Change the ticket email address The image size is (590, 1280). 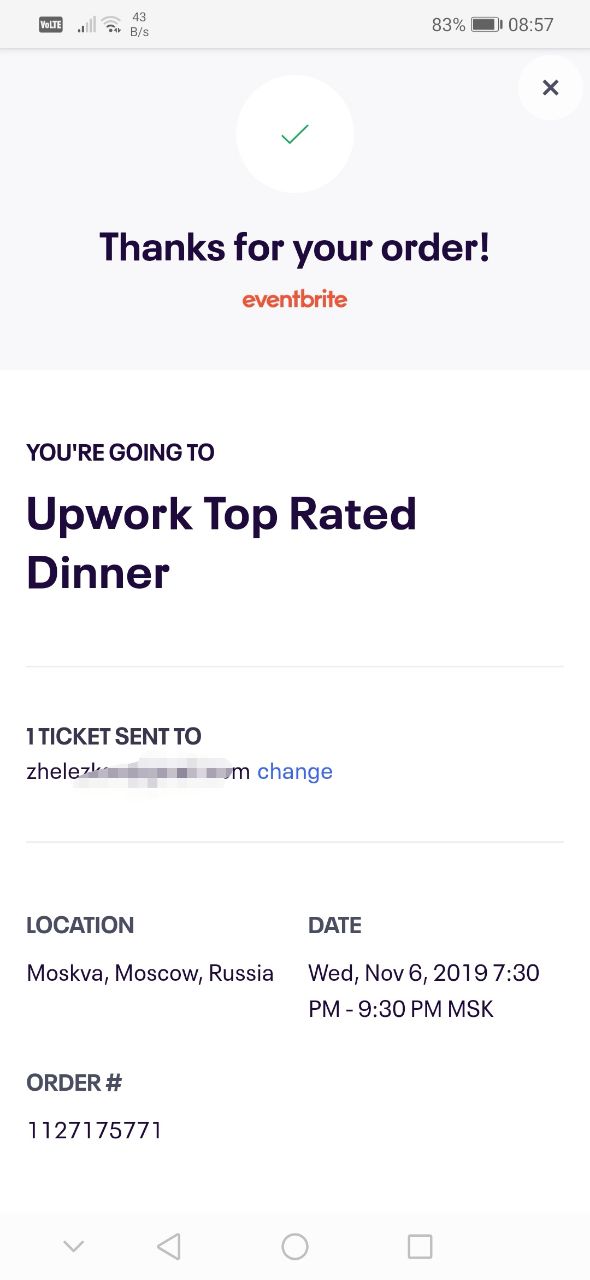pyautogui.click(x=295, y=772)
